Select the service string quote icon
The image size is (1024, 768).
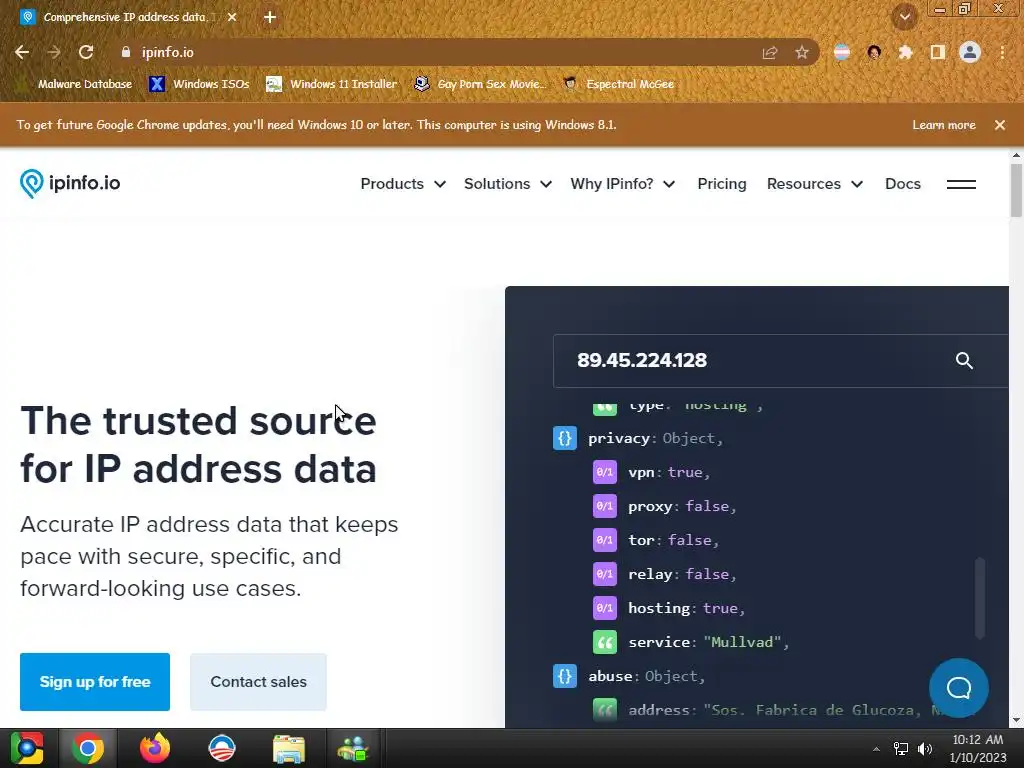tap(605, 642)
